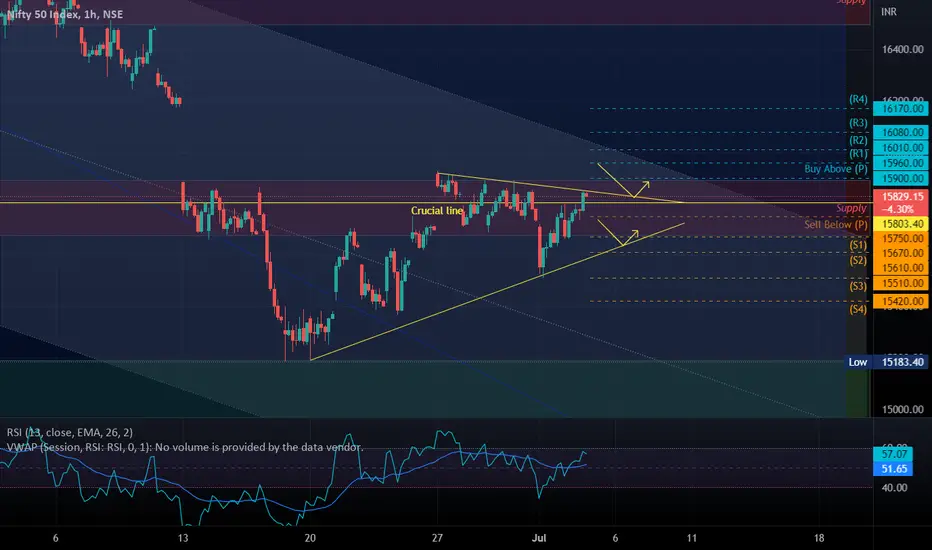
Task: Click the 15510.00 price label
Action: pyautogui.click(x=900, y=284)
